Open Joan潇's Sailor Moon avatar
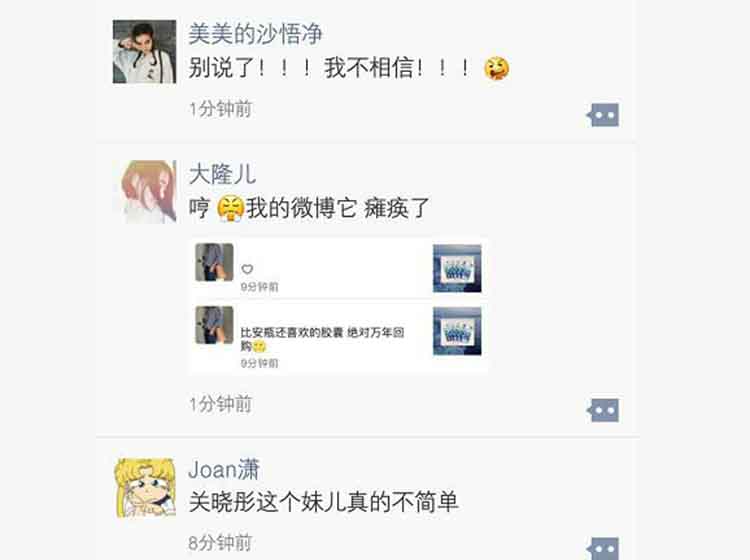 click(145, 488)
